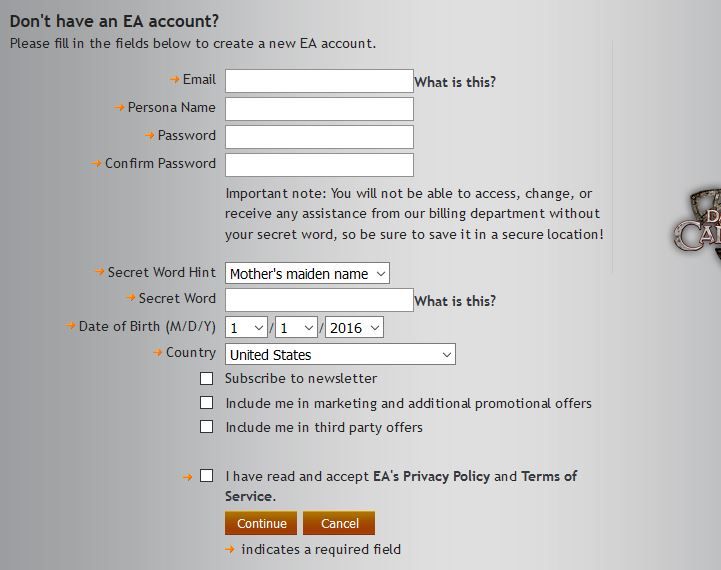Open the Terms of Service link

point(401,486)
